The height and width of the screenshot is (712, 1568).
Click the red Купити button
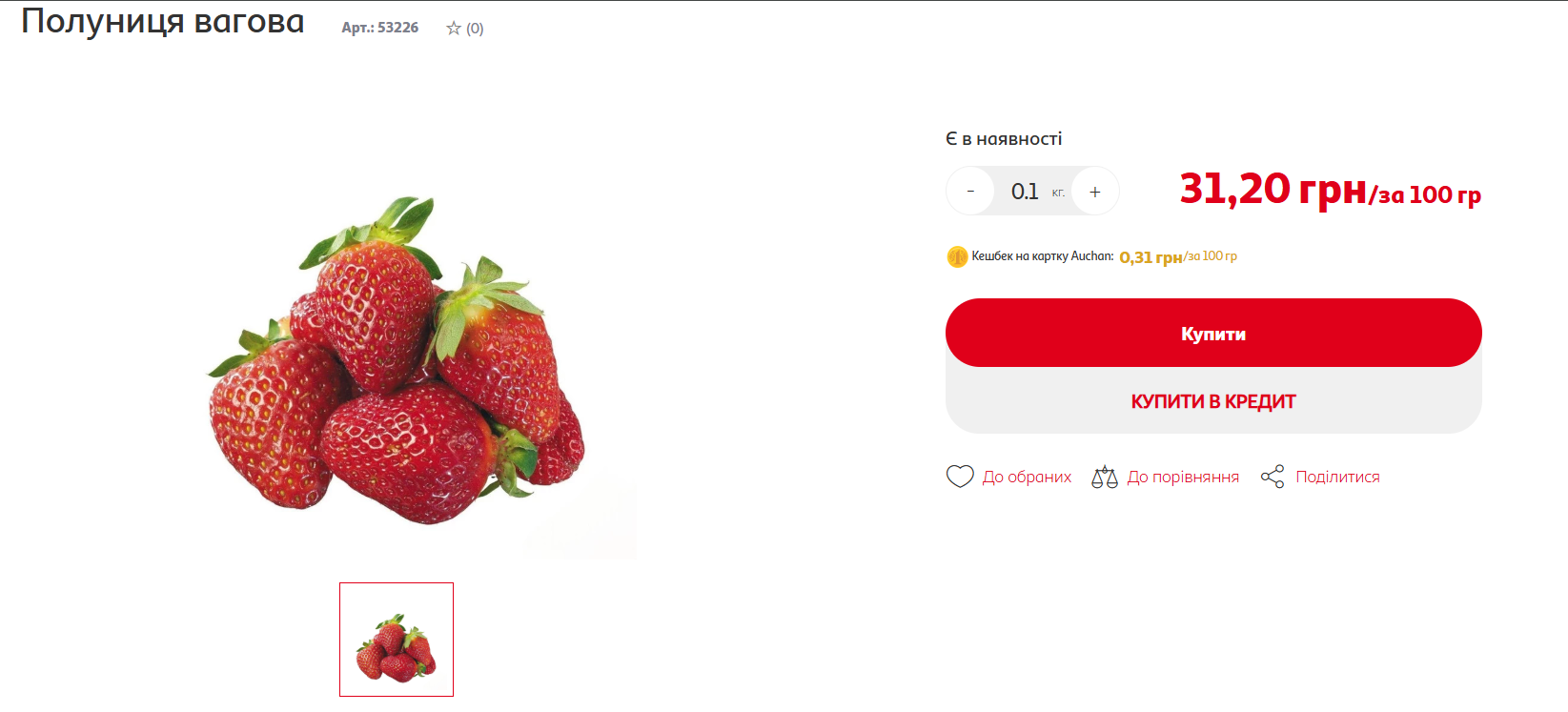click(1213, 333)
